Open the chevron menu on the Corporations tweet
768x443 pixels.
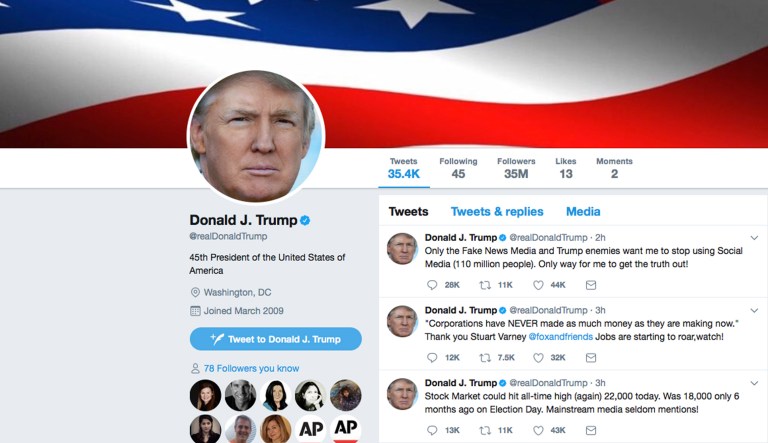754,310
